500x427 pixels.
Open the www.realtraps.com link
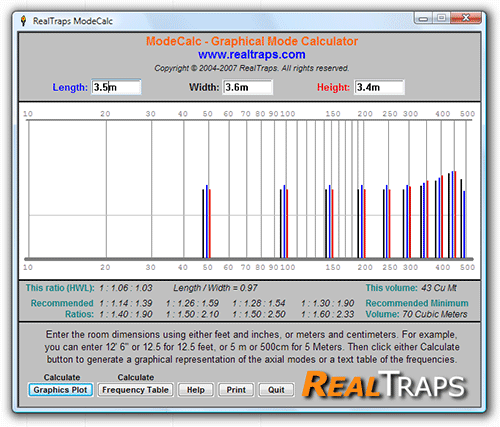252,54
